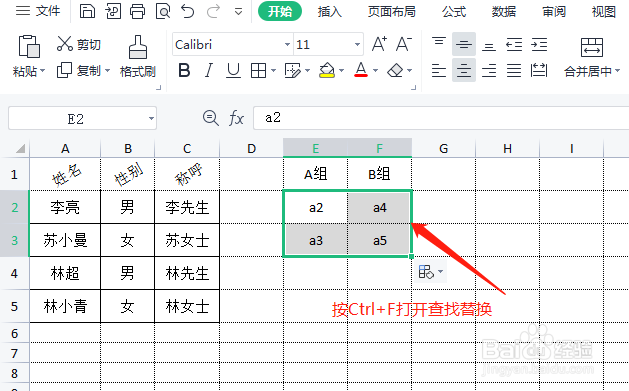Image resolution: width=629 pixels, height=391 pixels.
Task: Toggle bold formatting
Action: point(184,71)
